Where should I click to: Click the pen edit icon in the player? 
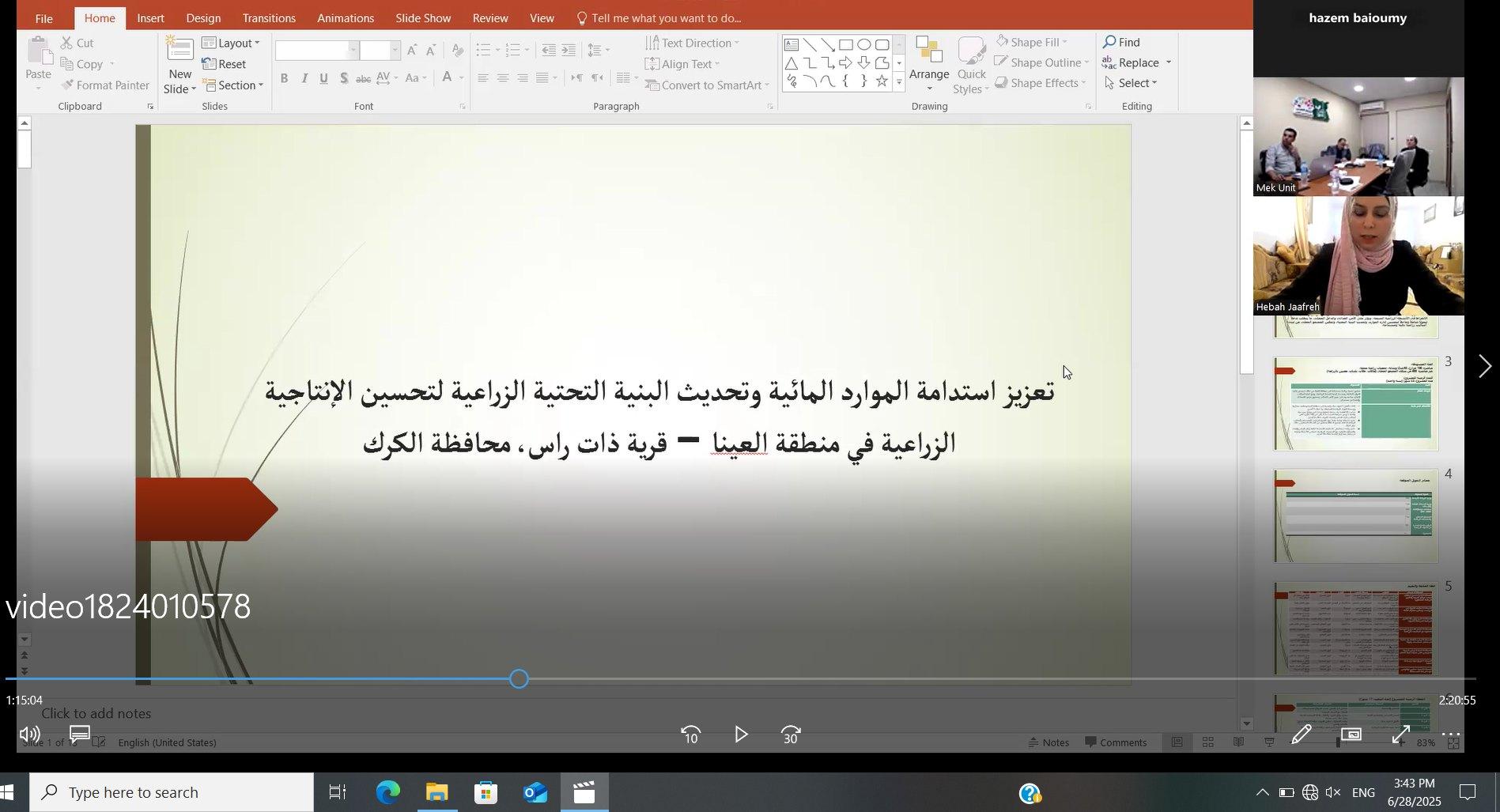[1302, 735]
